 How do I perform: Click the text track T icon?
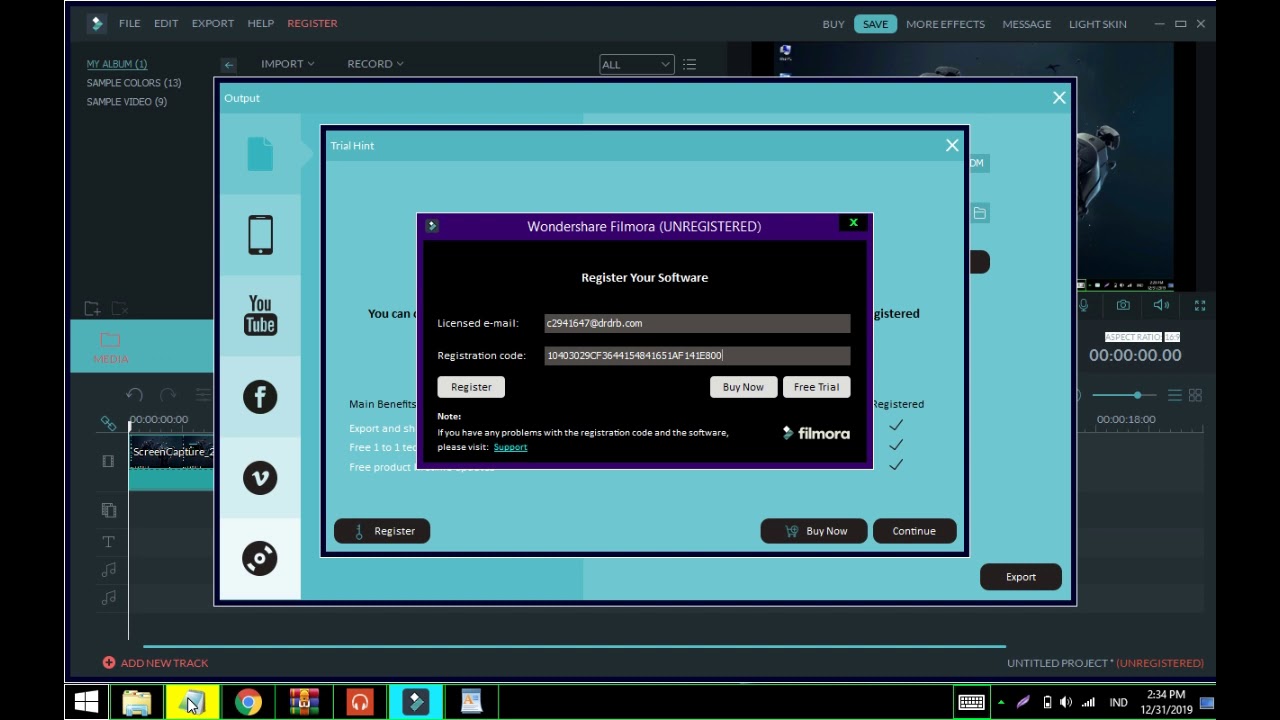point(108,542)
